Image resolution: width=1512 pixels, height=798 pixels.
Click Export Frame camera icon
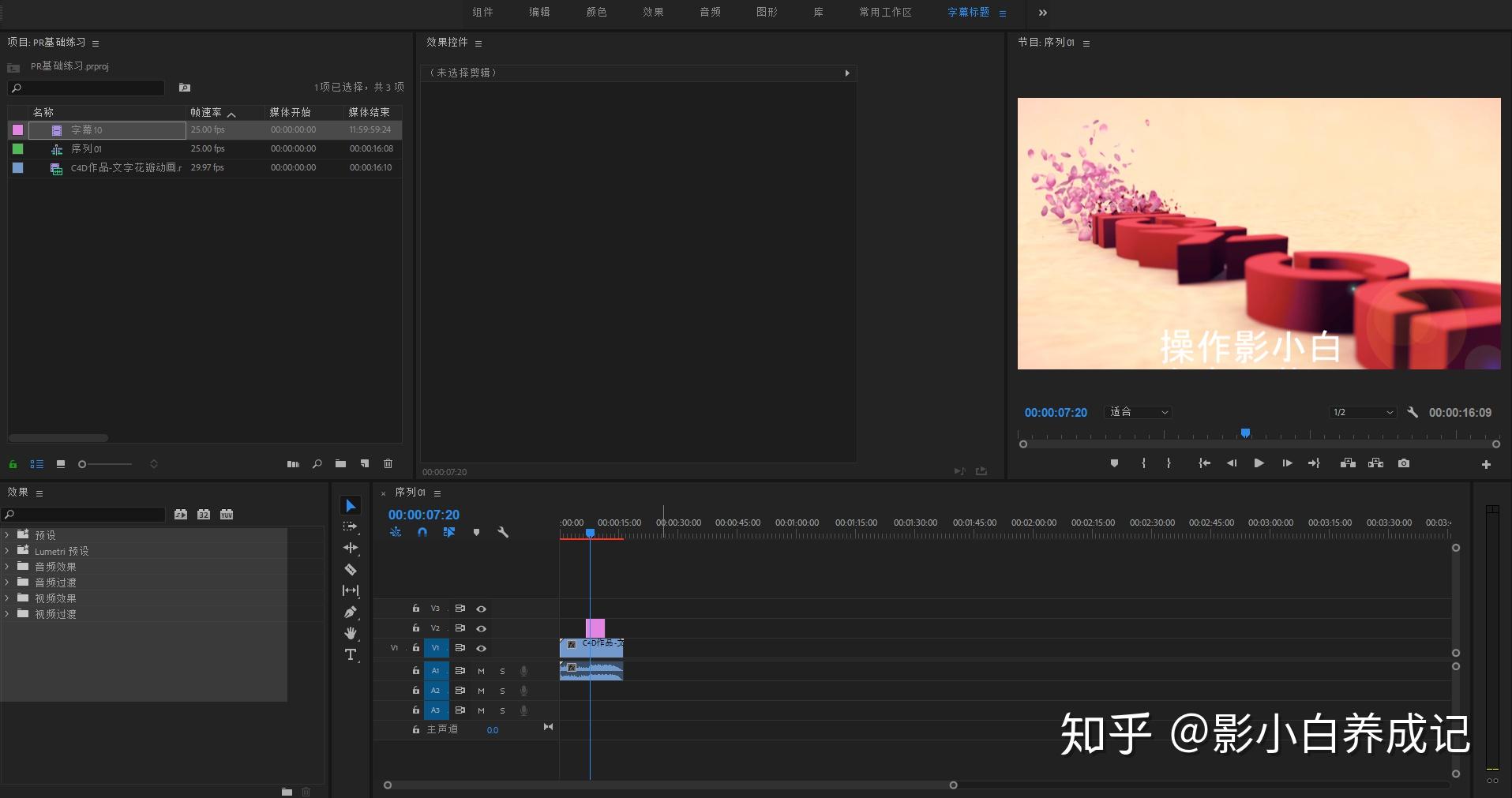point(1404,463)
